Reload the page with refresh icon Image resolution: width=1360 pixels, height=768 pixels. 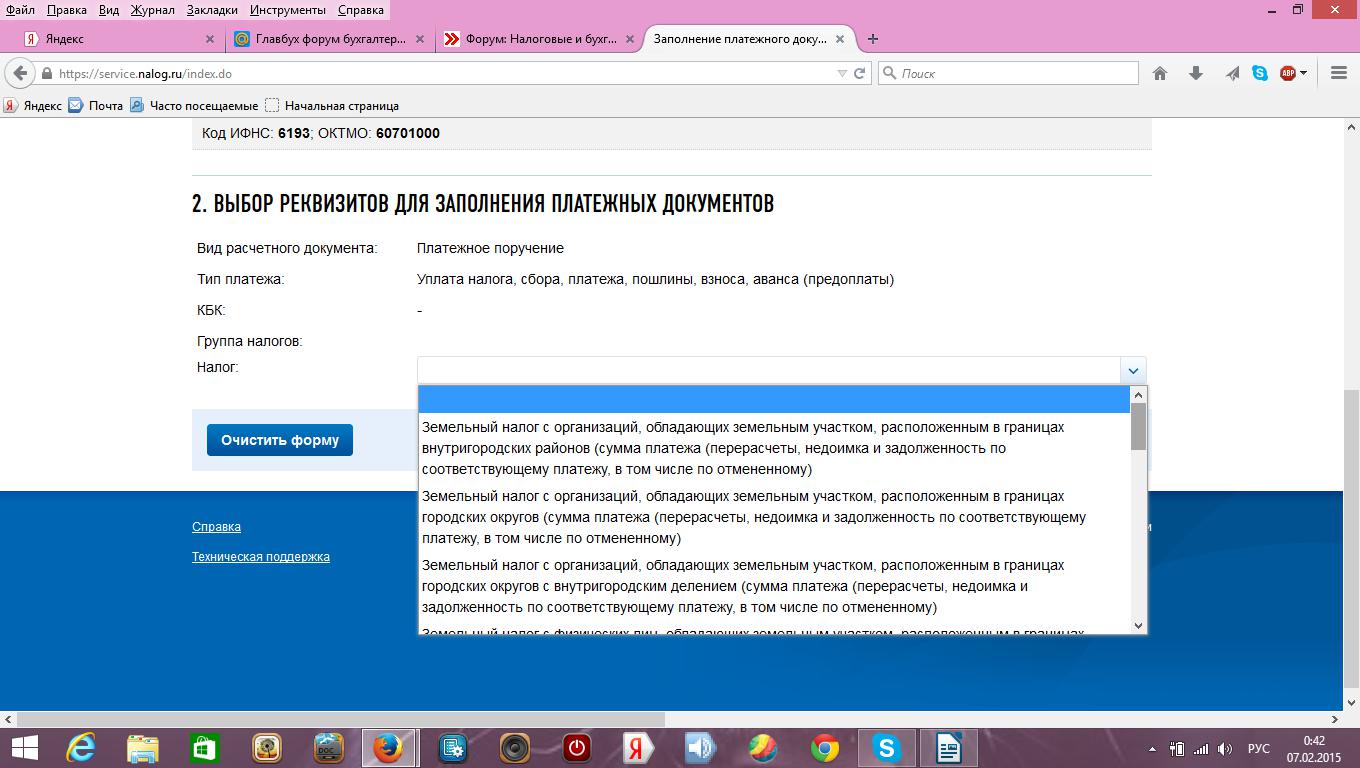859,73
